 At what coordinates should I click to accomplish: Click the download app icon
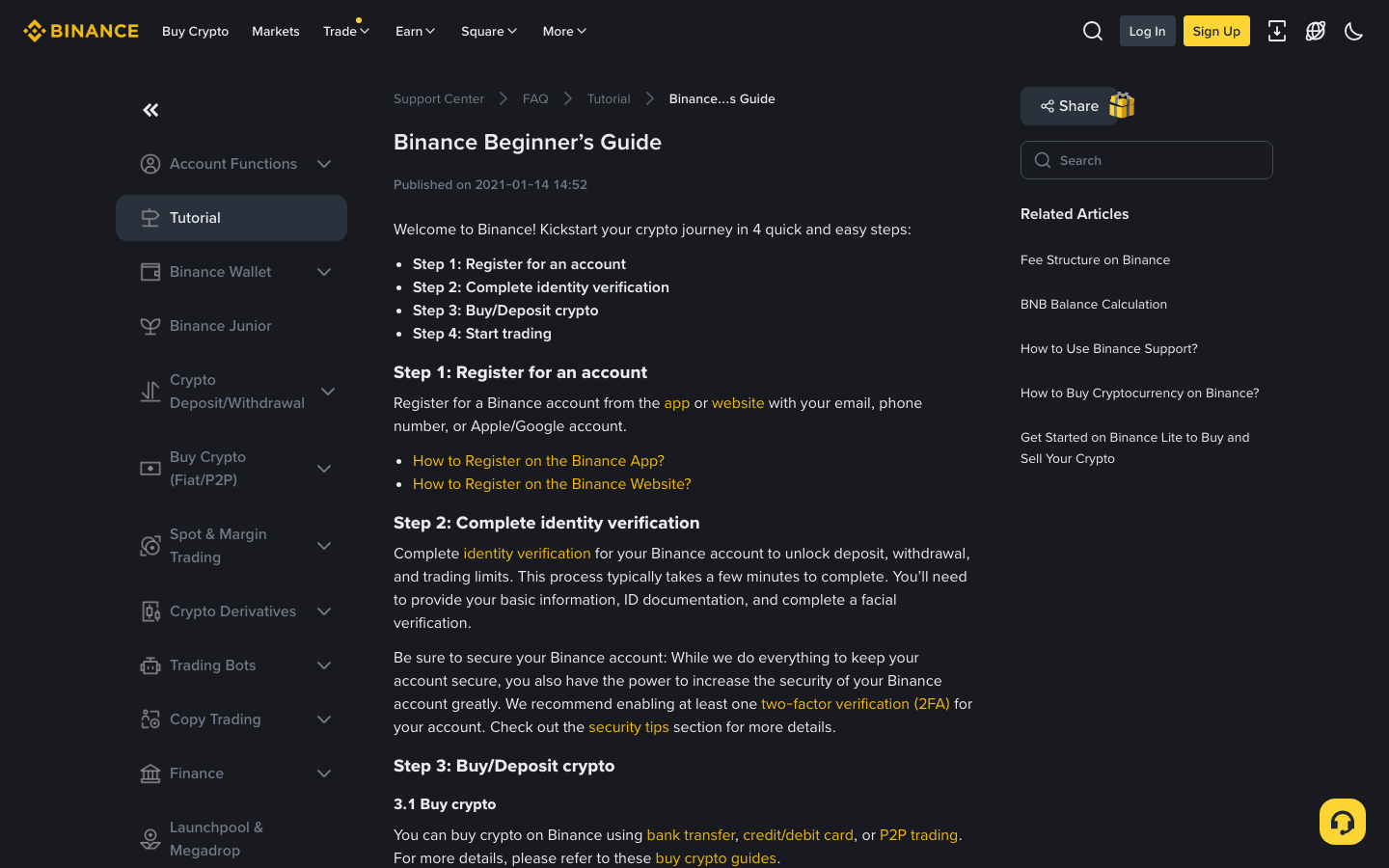coord(1277,31)
